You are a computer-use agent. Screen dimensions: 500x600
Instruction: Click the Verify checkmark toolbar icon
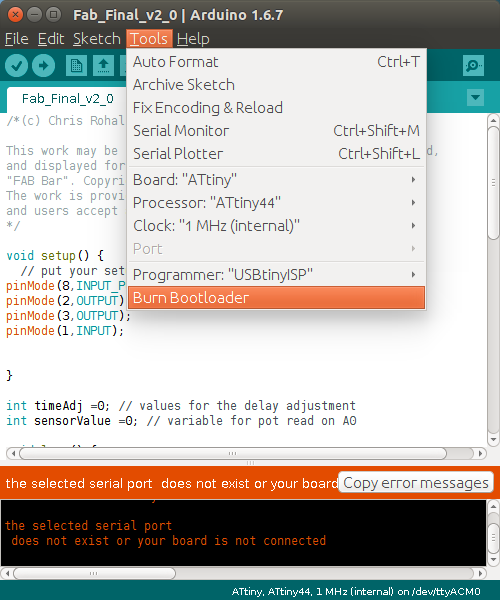tap(16, 65)
